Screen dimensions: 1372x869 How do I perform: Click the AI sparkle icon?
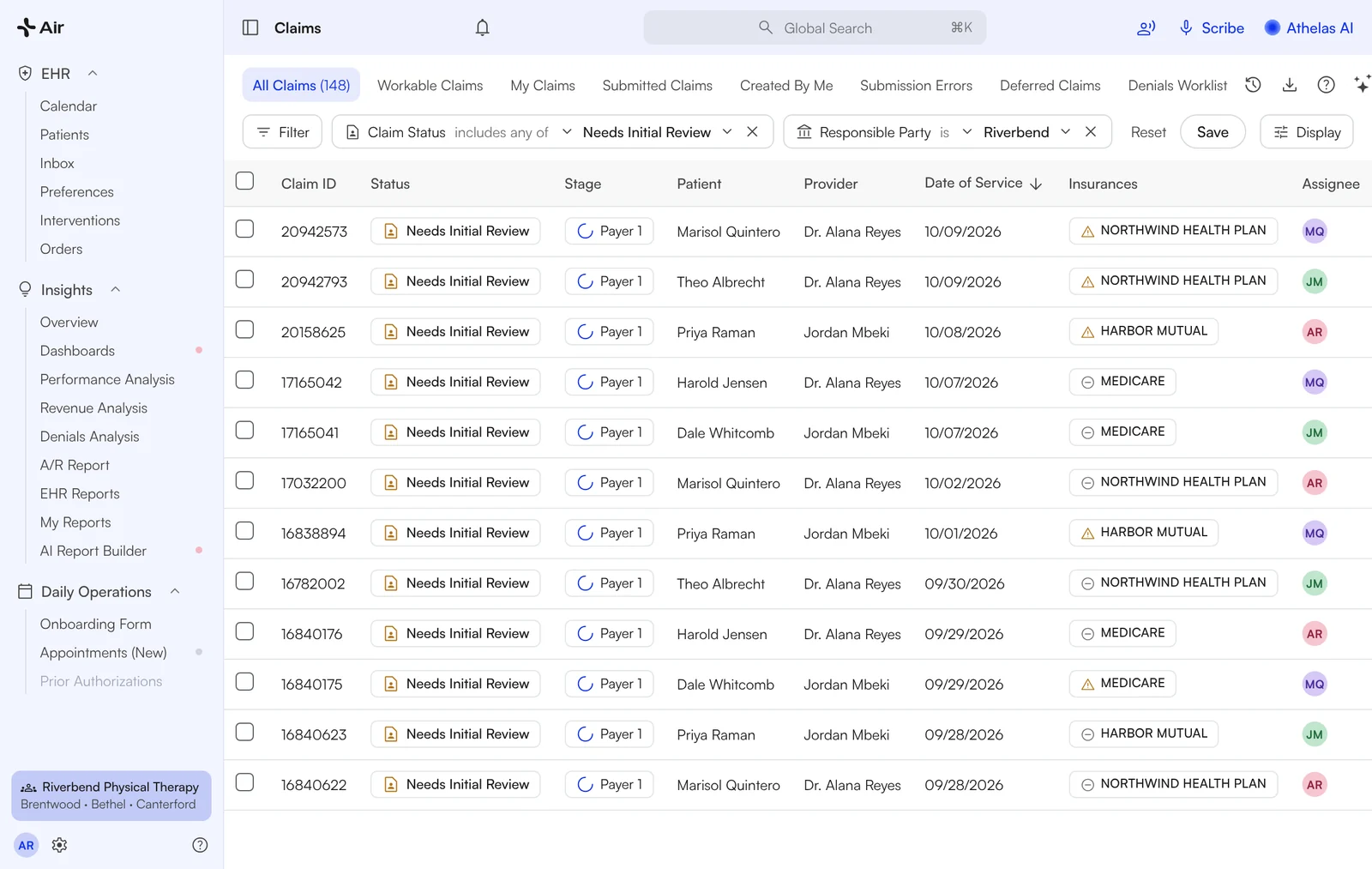1362,84
